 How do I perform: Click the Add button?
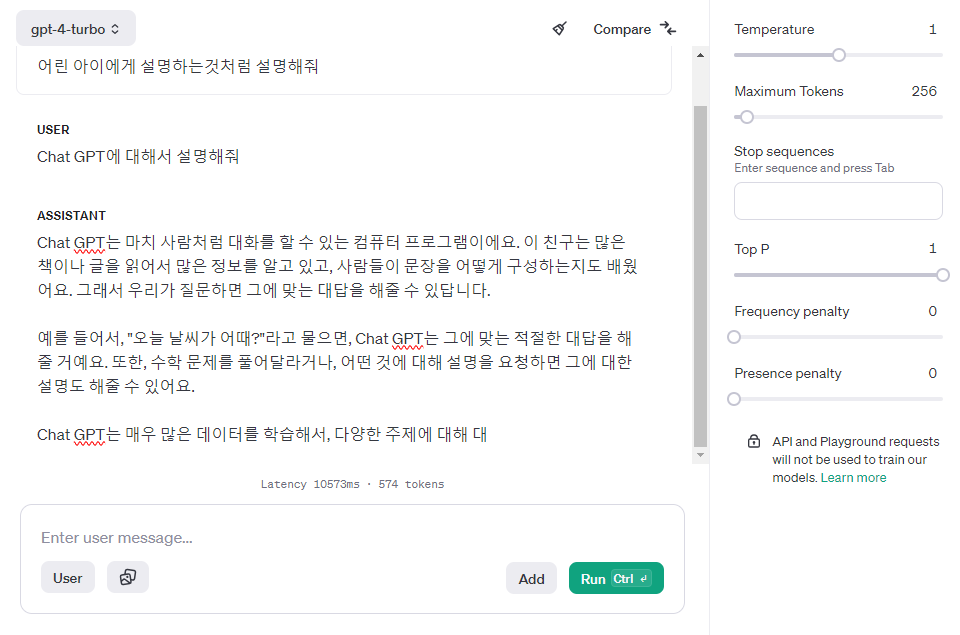coord(531,579)
